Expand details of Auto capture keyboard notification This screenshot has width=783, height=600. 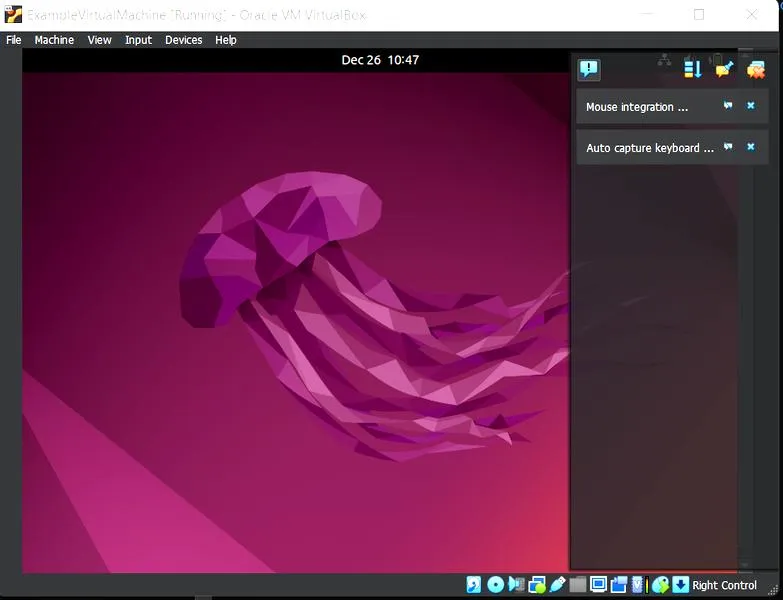(728, 147)
